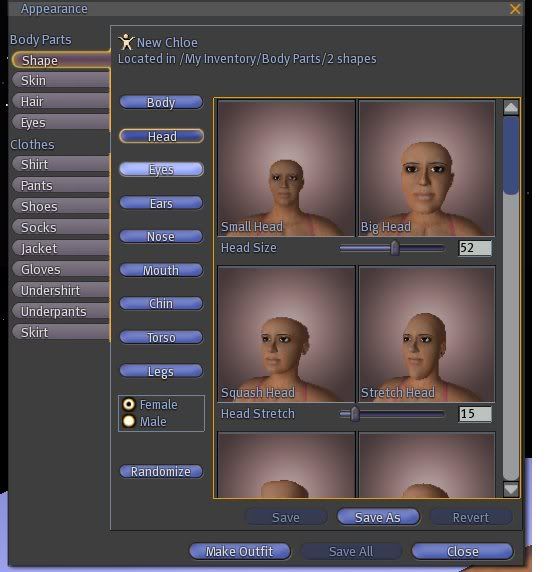Click the Head Stretch value field
The height and width of the screenshot is (572, 554).
475,414
